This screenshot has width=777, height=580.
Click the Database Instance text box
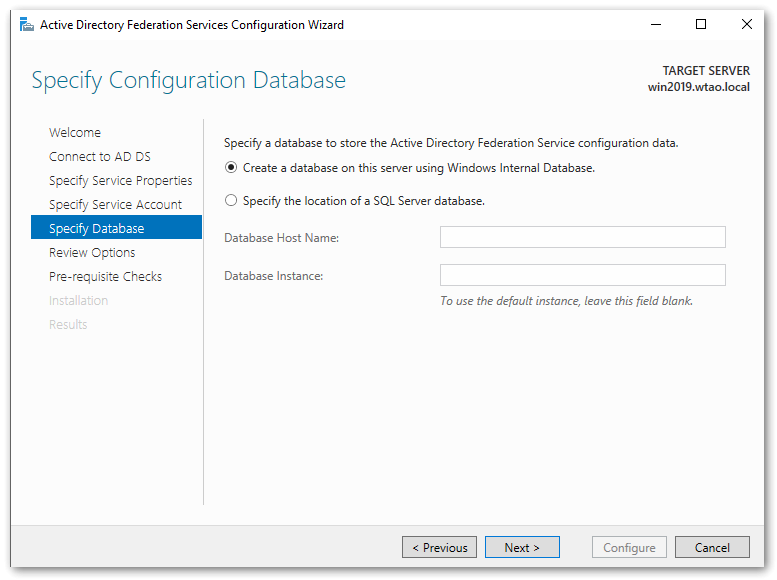(x=582, y=275)
